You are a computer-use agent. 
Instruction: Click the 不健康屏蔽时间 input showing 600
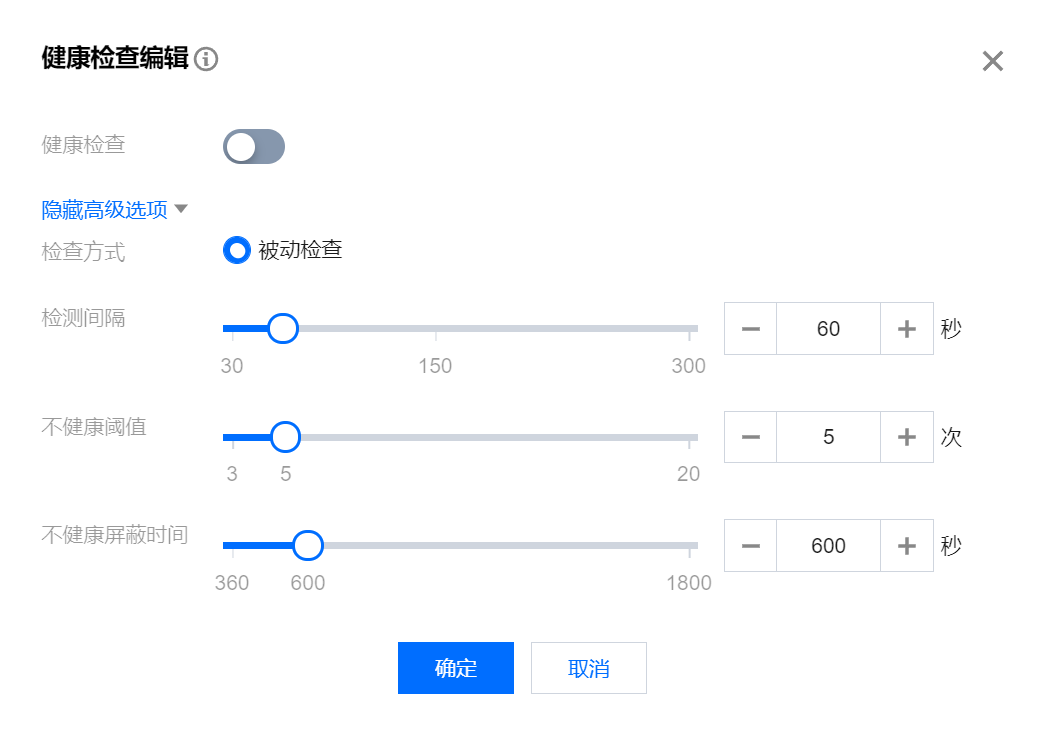pos(828,546)
